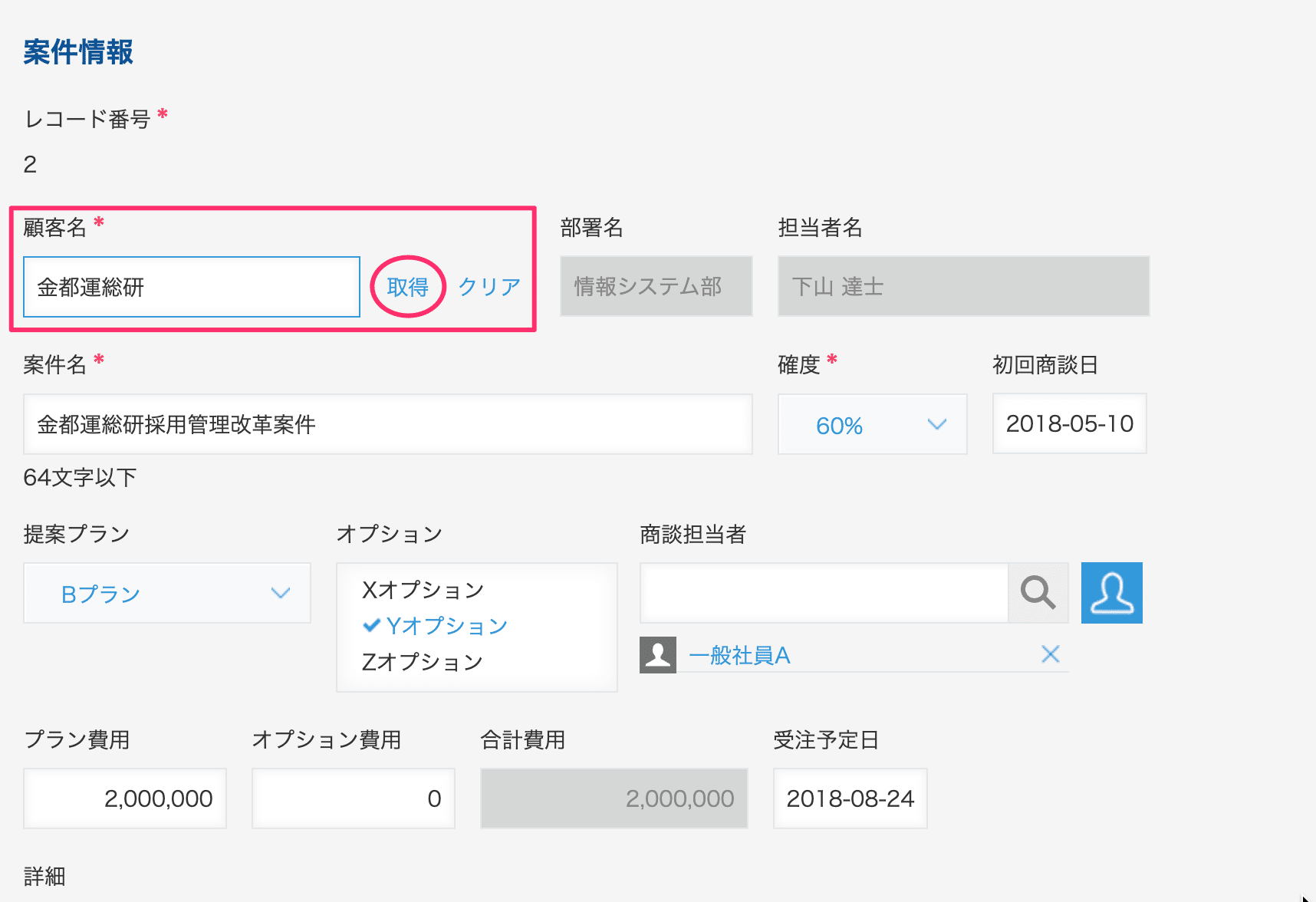This screenshot has width=1316, height=902.
Task: Click the プラン費用 field showing 2,000,000
Action: tap(125, 798)
